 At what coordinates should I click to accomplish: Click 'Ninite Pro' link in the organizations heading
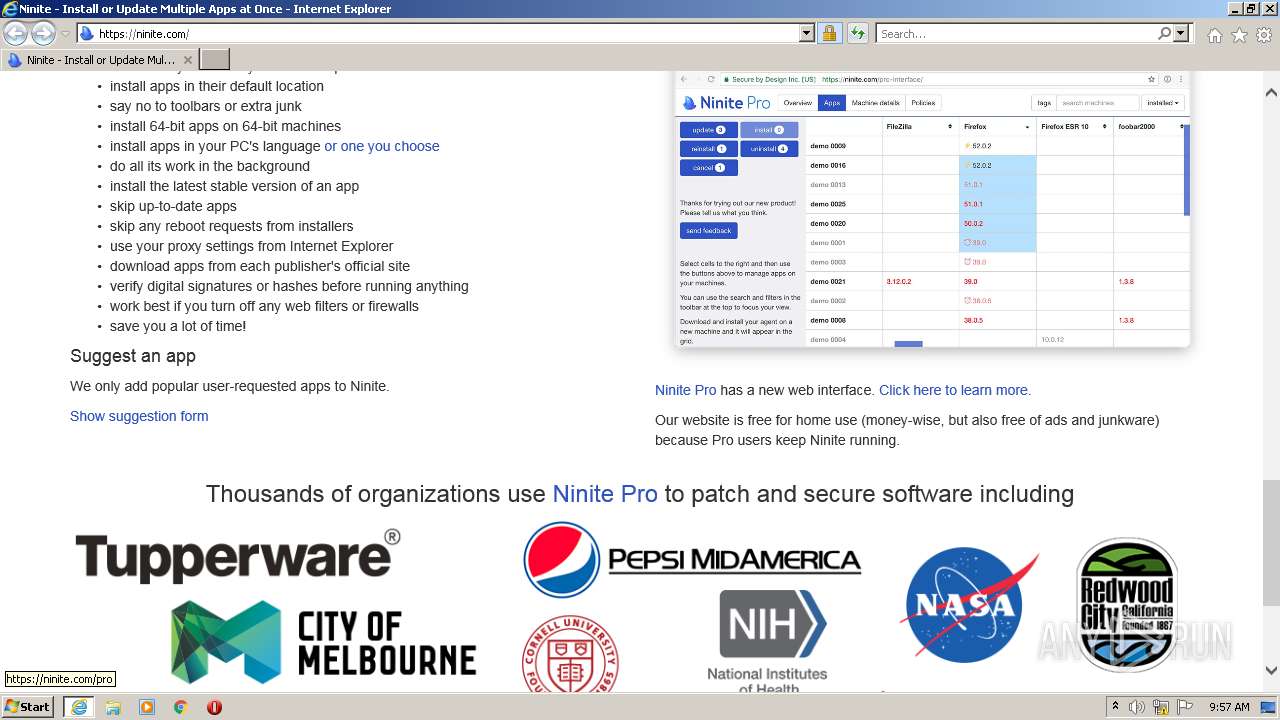coord(605,494)
